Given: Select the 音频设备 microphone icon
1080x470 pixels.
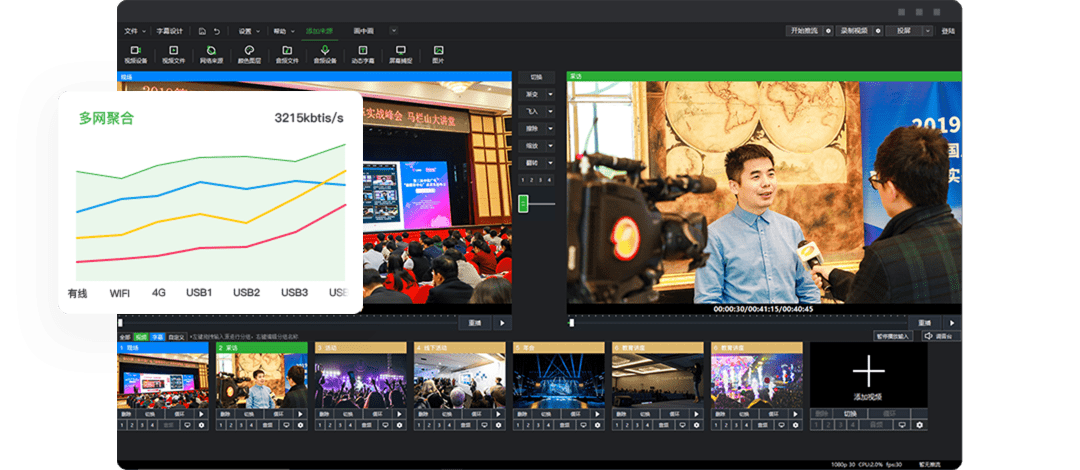Looking at the screenshot, I should tap(324, 52).
